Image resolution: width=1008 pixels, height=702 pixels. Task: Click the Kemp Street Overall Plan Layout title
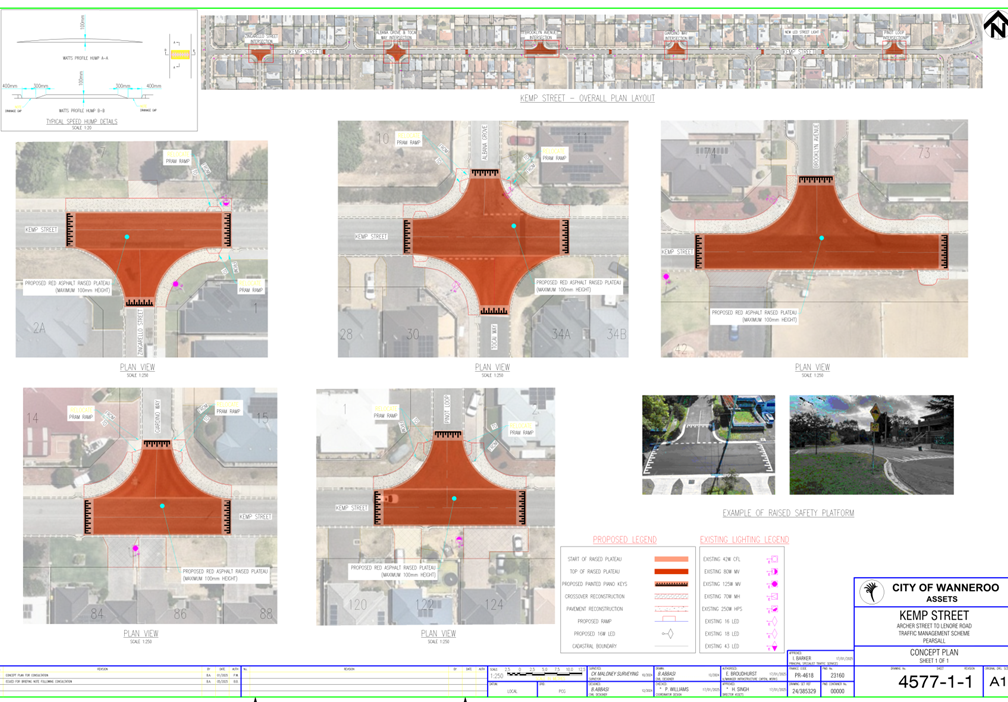pos(587,99)
